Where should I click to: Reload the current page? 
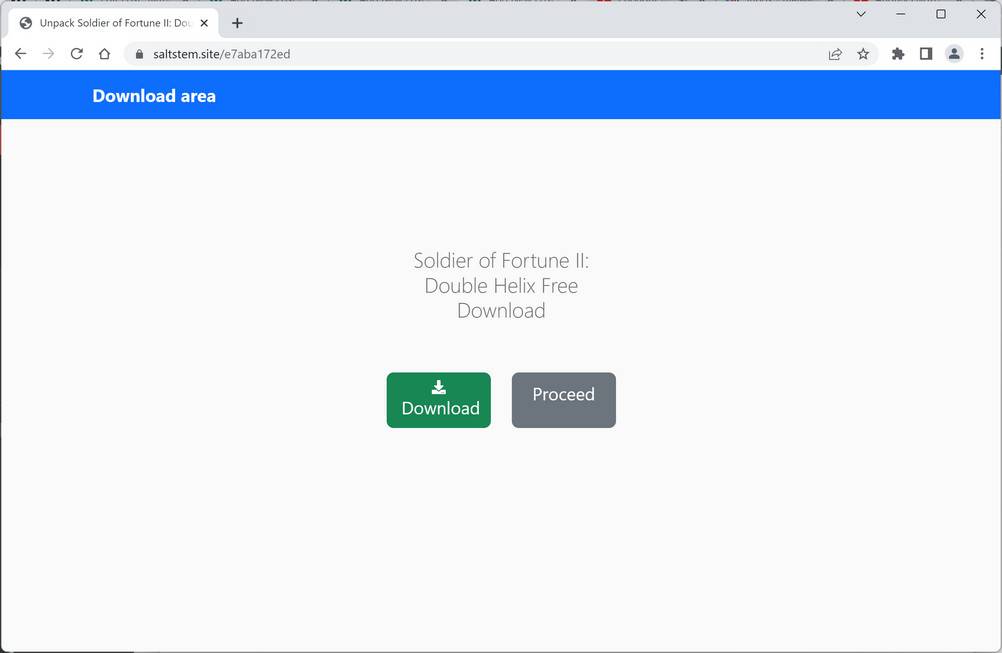point(77,54)
